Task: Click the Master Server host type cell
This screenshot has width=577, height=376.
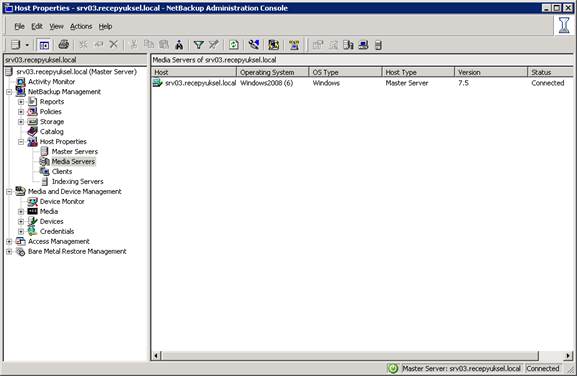Action: tap(407, 83)
